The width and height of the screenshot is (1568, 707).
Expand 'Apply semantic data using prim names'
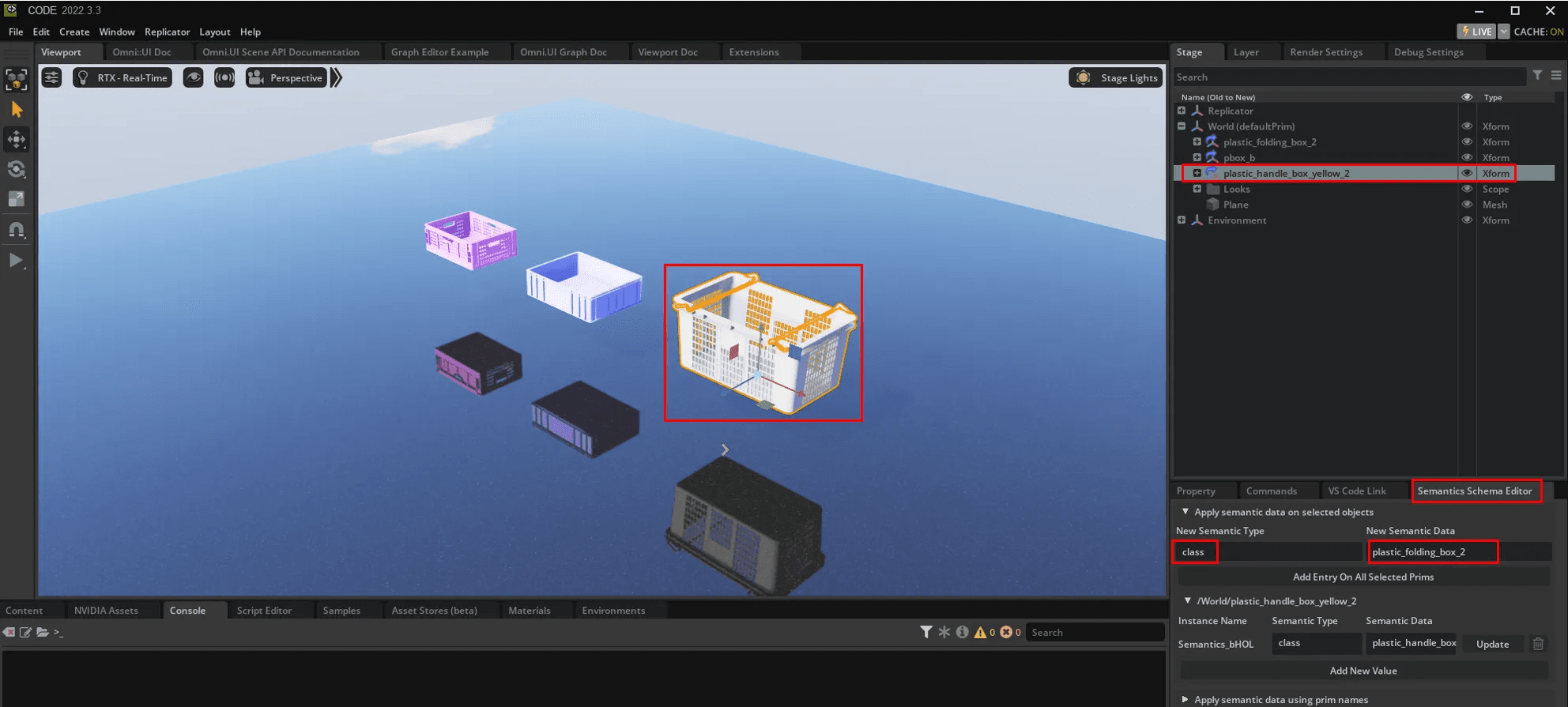pos(1185,700)
